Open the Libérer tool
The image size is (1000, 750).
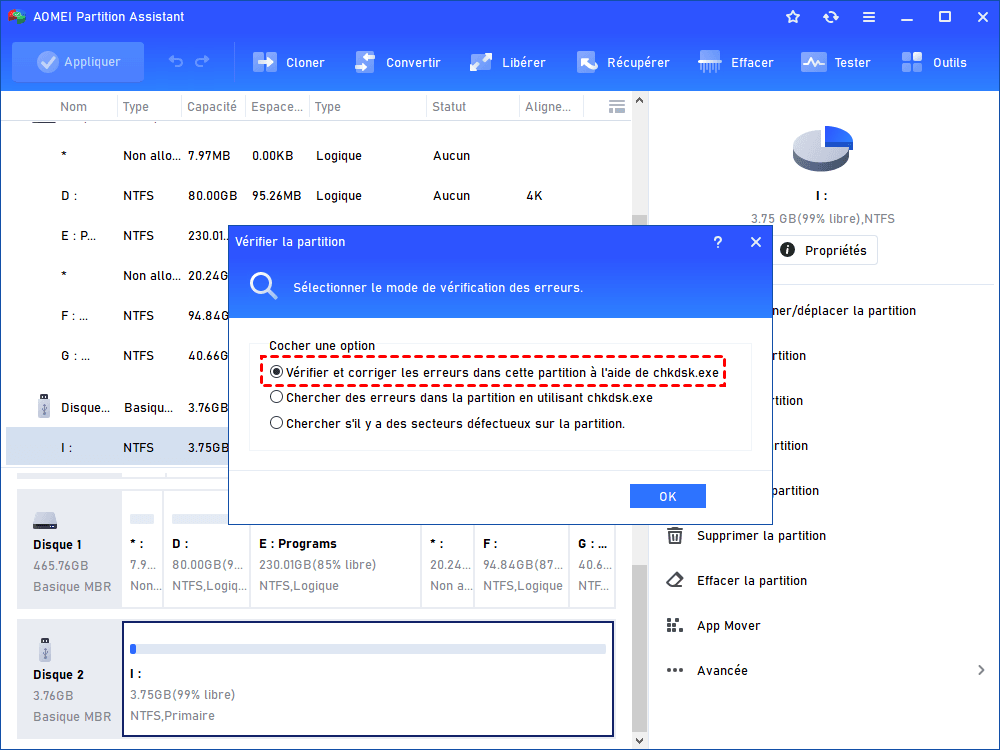[508, 62]
